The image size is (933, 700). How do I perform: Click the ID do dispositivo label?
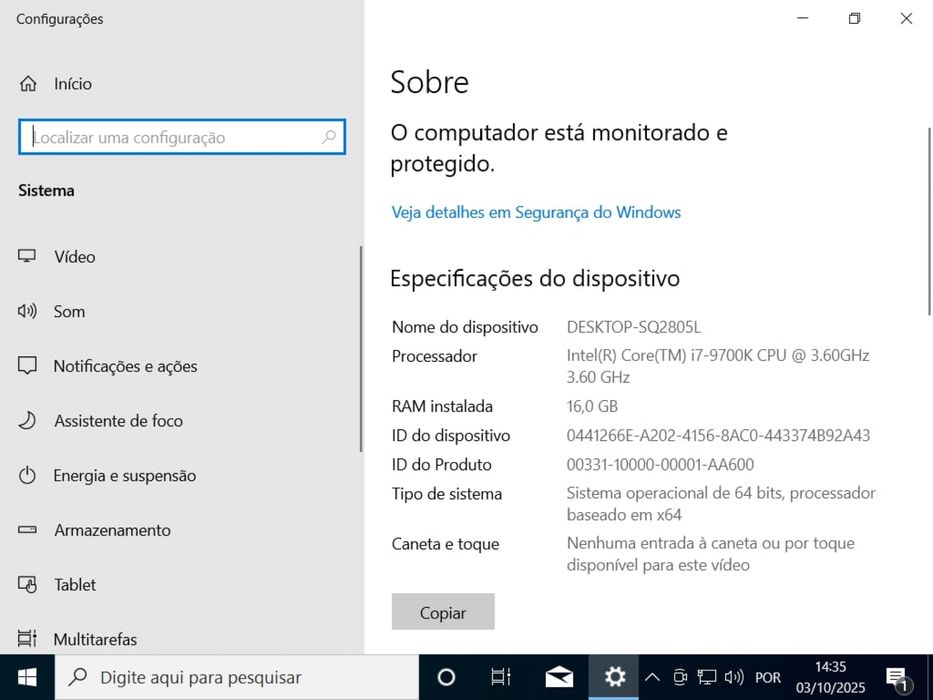pyautogui.click(x=450, y=435)
